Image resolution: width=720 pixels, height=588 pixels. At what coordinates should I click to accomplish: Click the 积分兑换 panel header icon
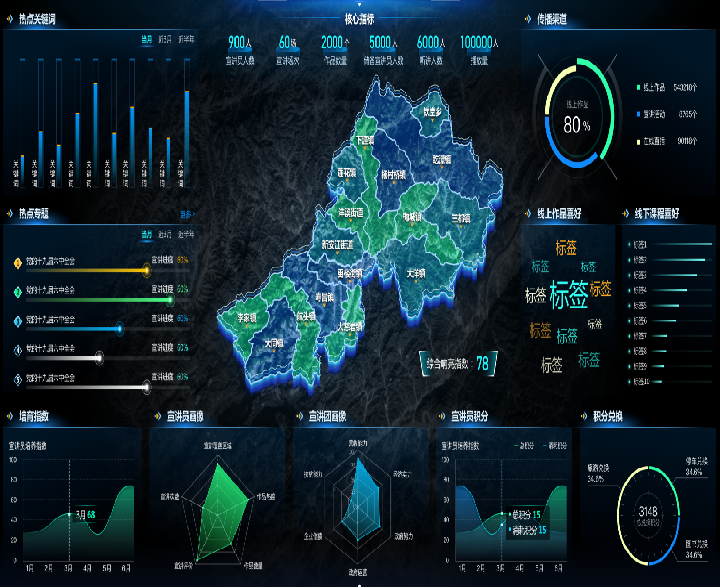click(x=586, y=414)
